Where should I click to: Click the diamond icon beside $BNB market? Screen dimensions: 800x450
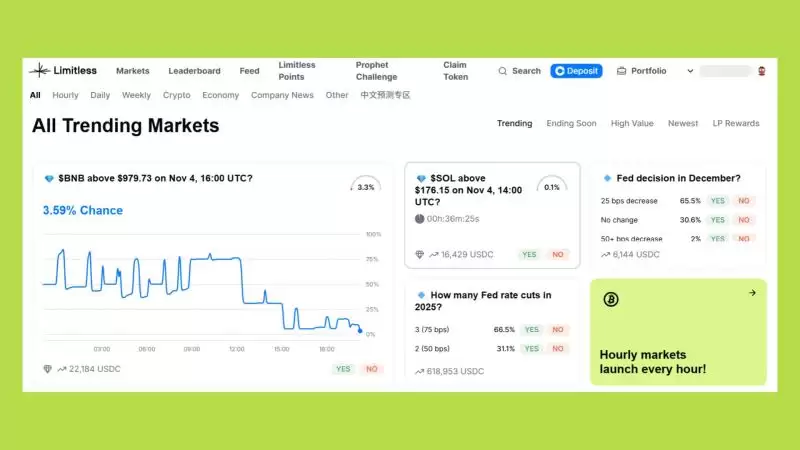coord(49,178)
